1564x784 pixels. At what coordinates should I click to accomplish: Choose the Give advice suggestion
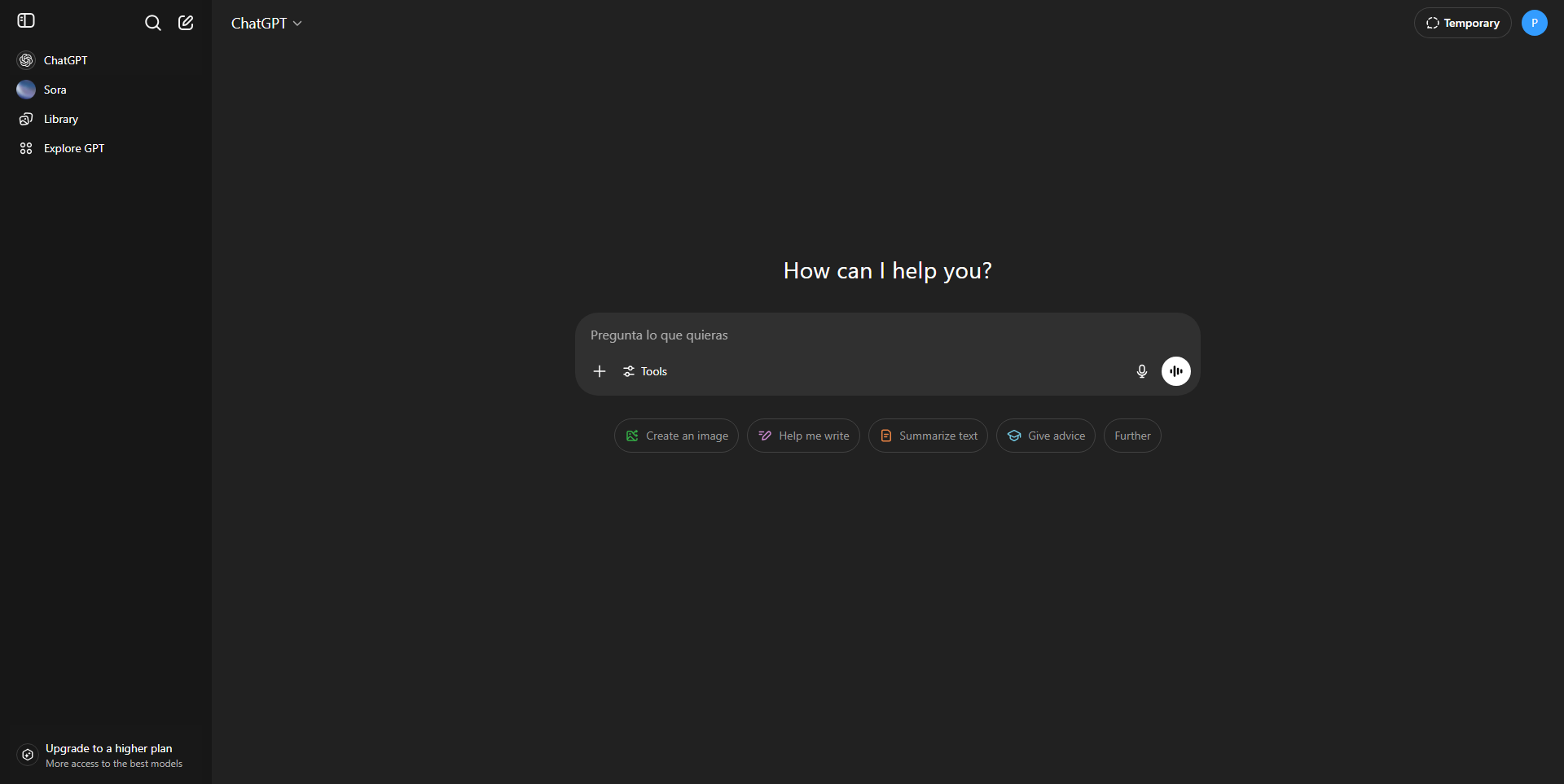1045,436
